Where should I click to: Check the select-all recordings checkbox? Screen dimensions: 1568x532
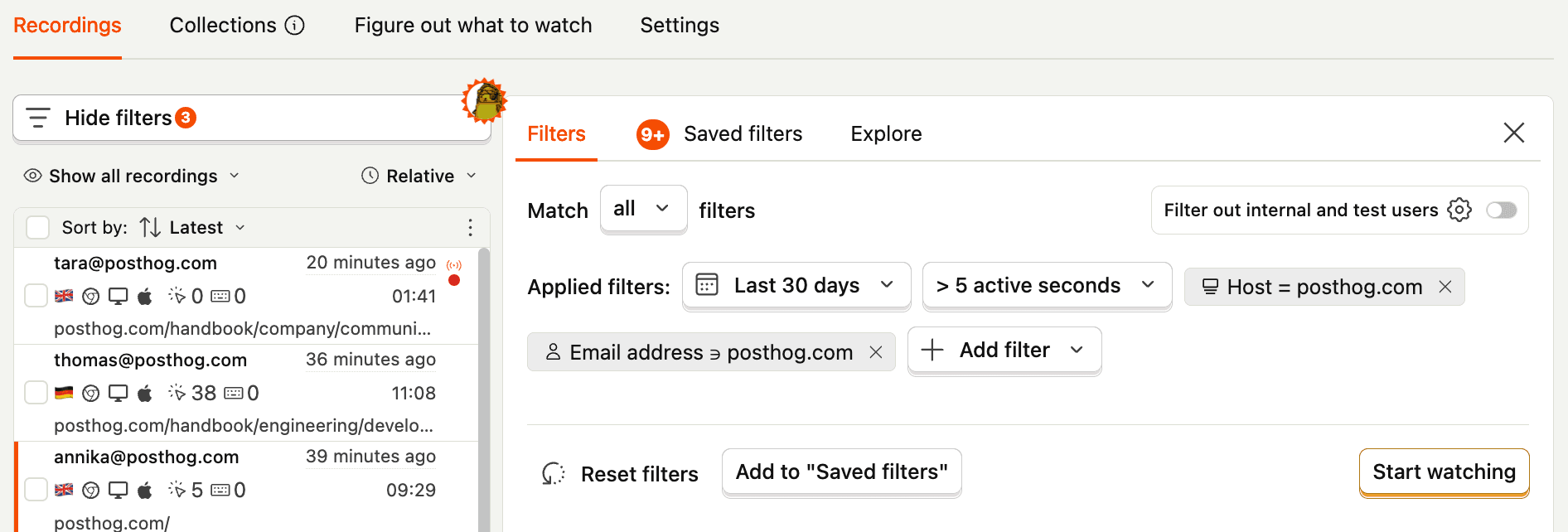pos(38,227)
